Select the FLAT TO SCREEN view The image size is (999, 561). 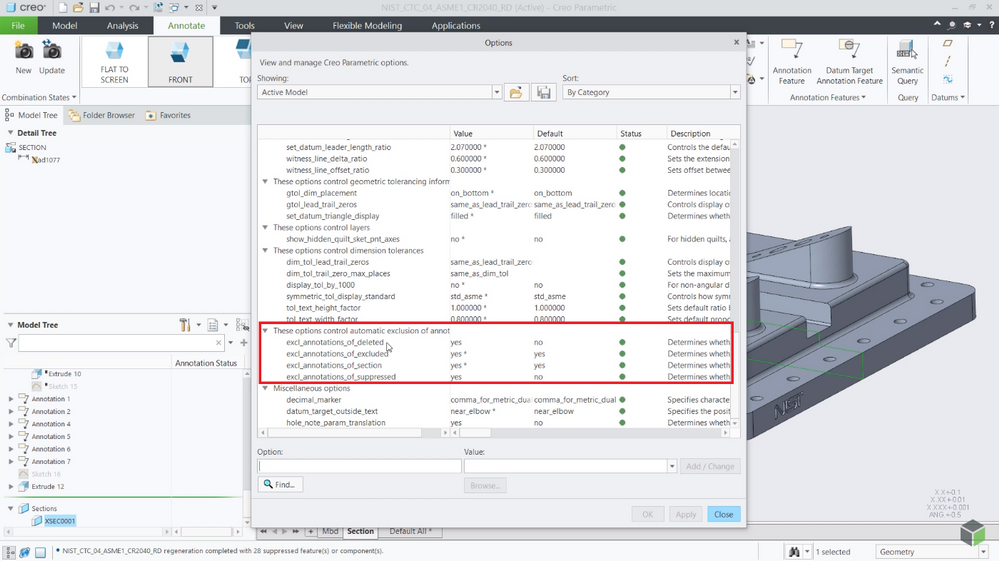[x=114, y=61]
